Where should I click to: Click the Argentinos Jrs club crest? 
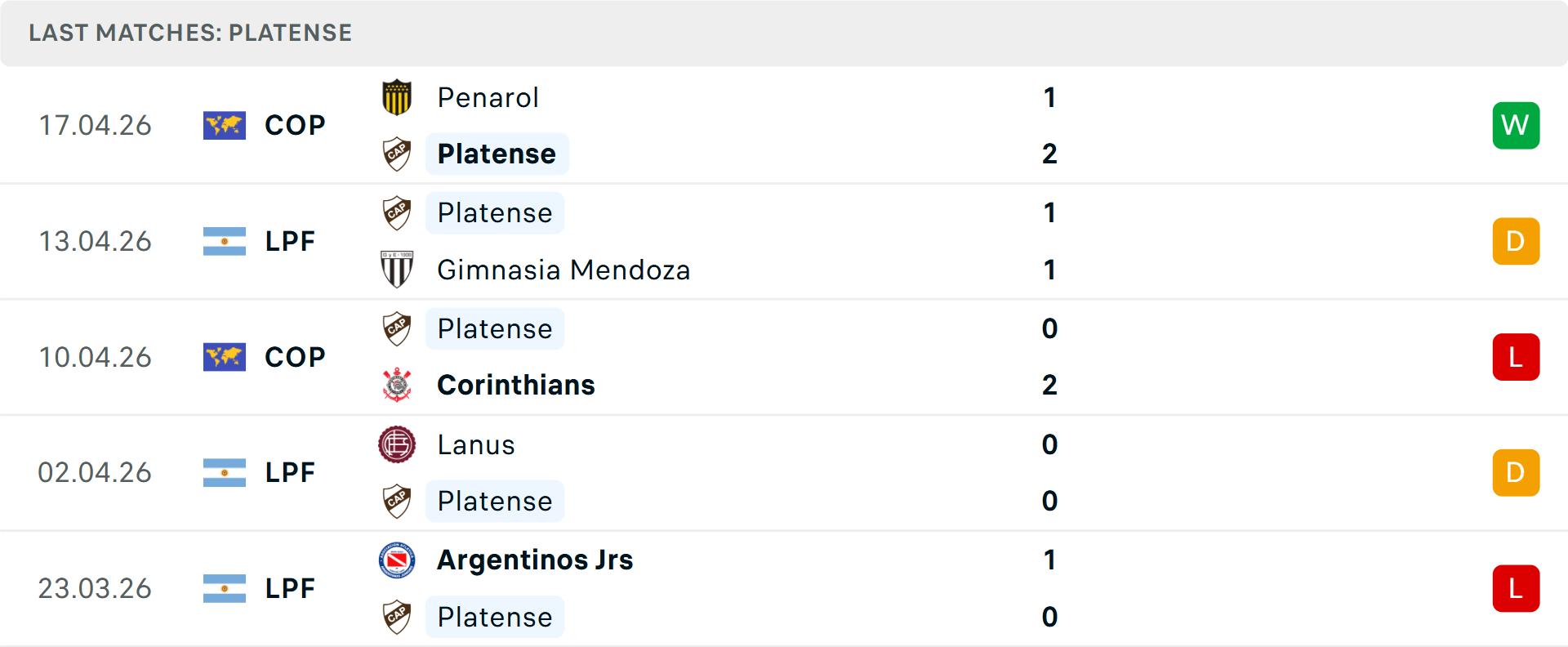(397, 560)
